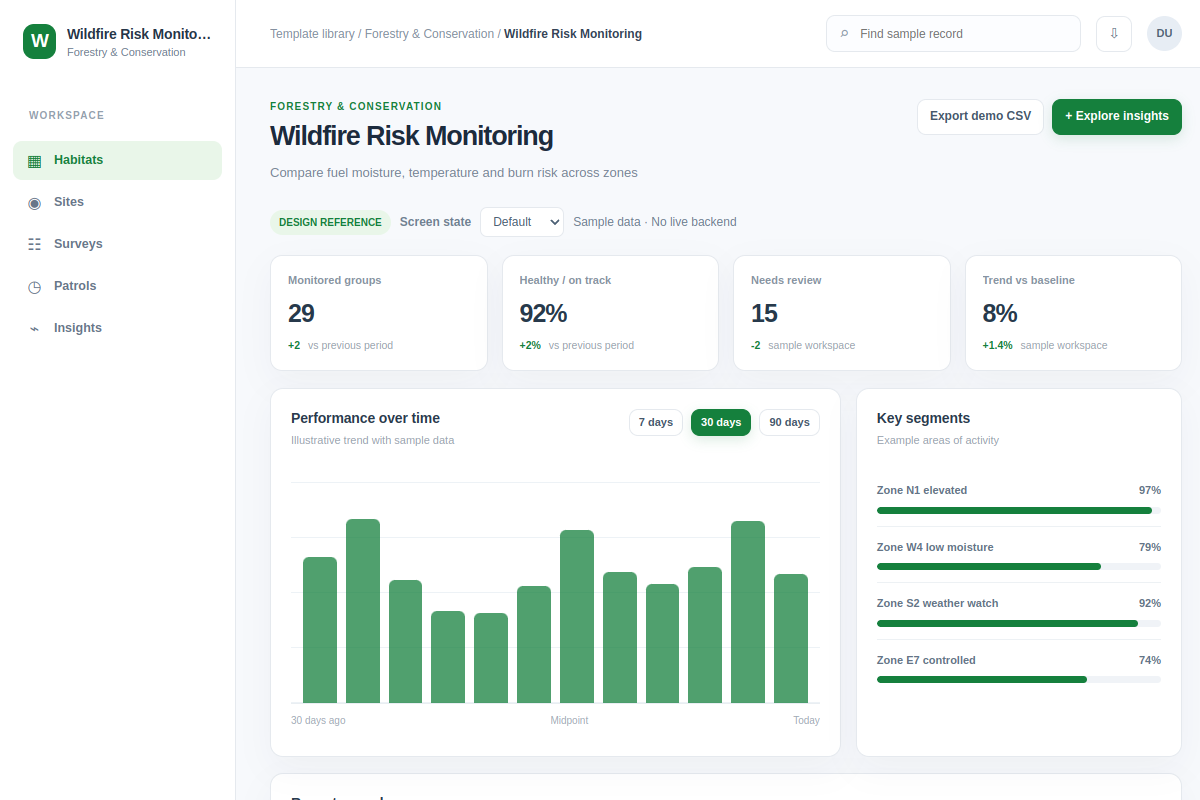This screenshot has width=1200, height=800.
Task: Click the Explore insights button
Action: click(1117, 116)
